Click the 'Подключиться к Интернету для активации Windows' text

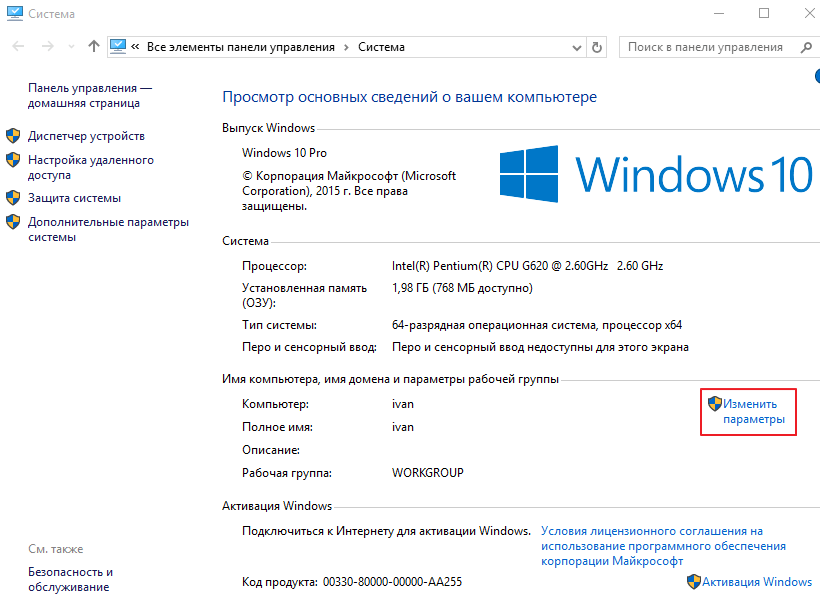point(386,531)
